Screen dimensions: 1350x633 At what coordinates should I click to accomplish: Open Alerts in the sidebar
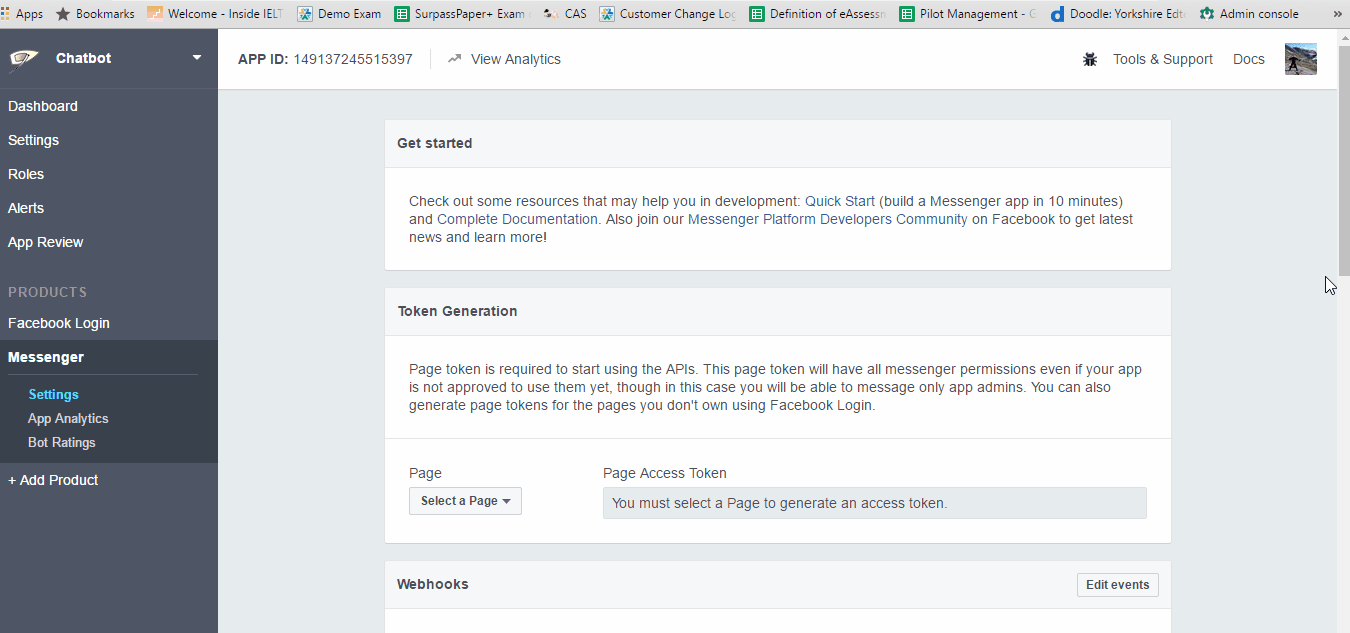[x=26, y=208]
